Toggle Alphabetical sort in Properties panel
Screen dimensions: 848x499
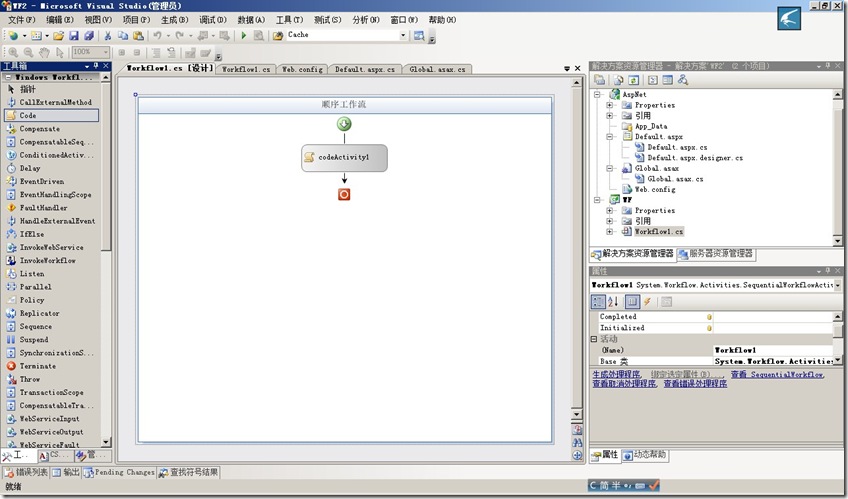click(613, 302)
